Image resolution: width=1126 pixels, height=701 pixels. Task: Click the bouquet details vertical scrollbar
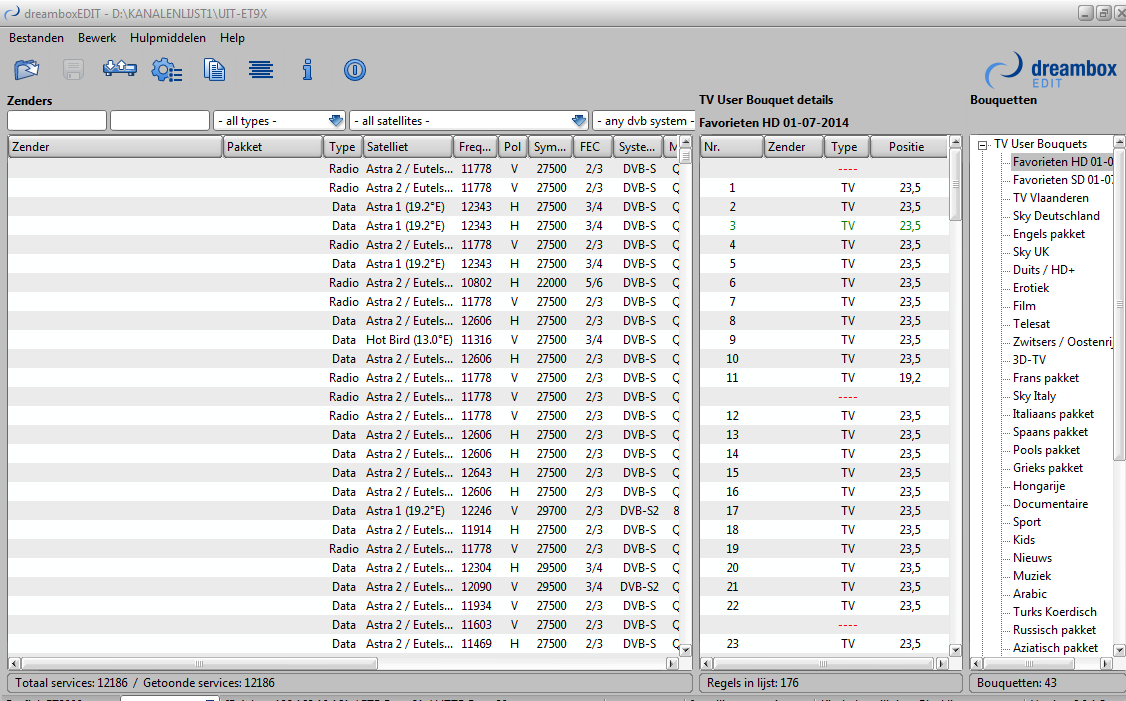955,396
